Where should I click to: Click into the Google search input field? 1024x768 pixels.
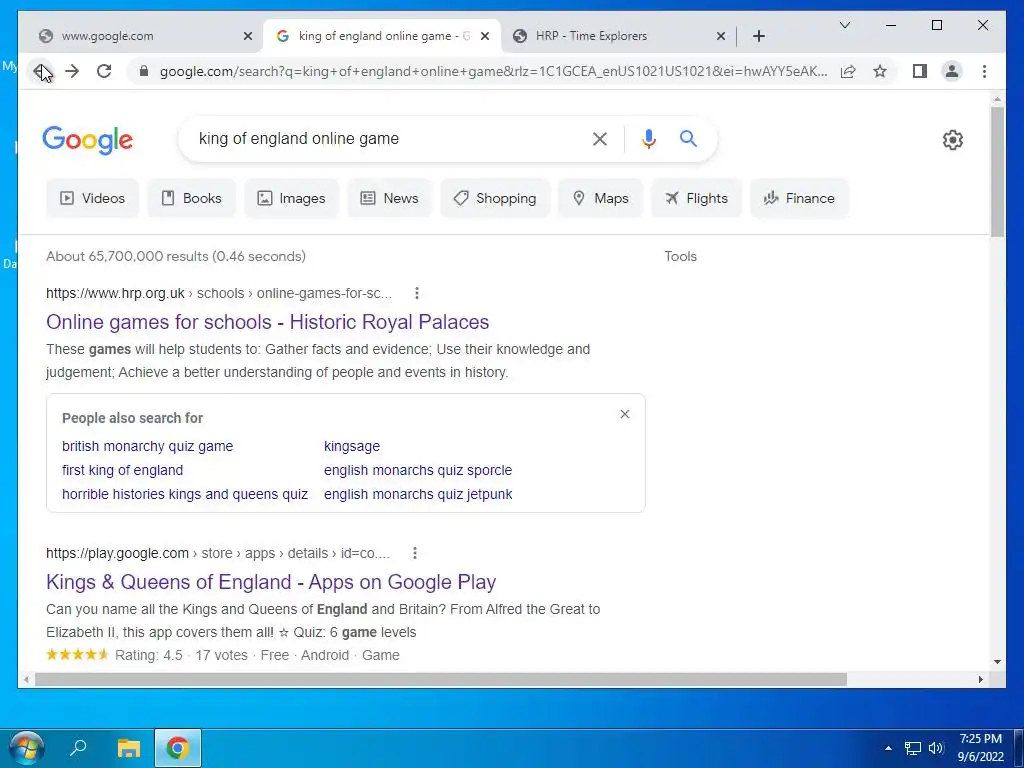[389, 138]
